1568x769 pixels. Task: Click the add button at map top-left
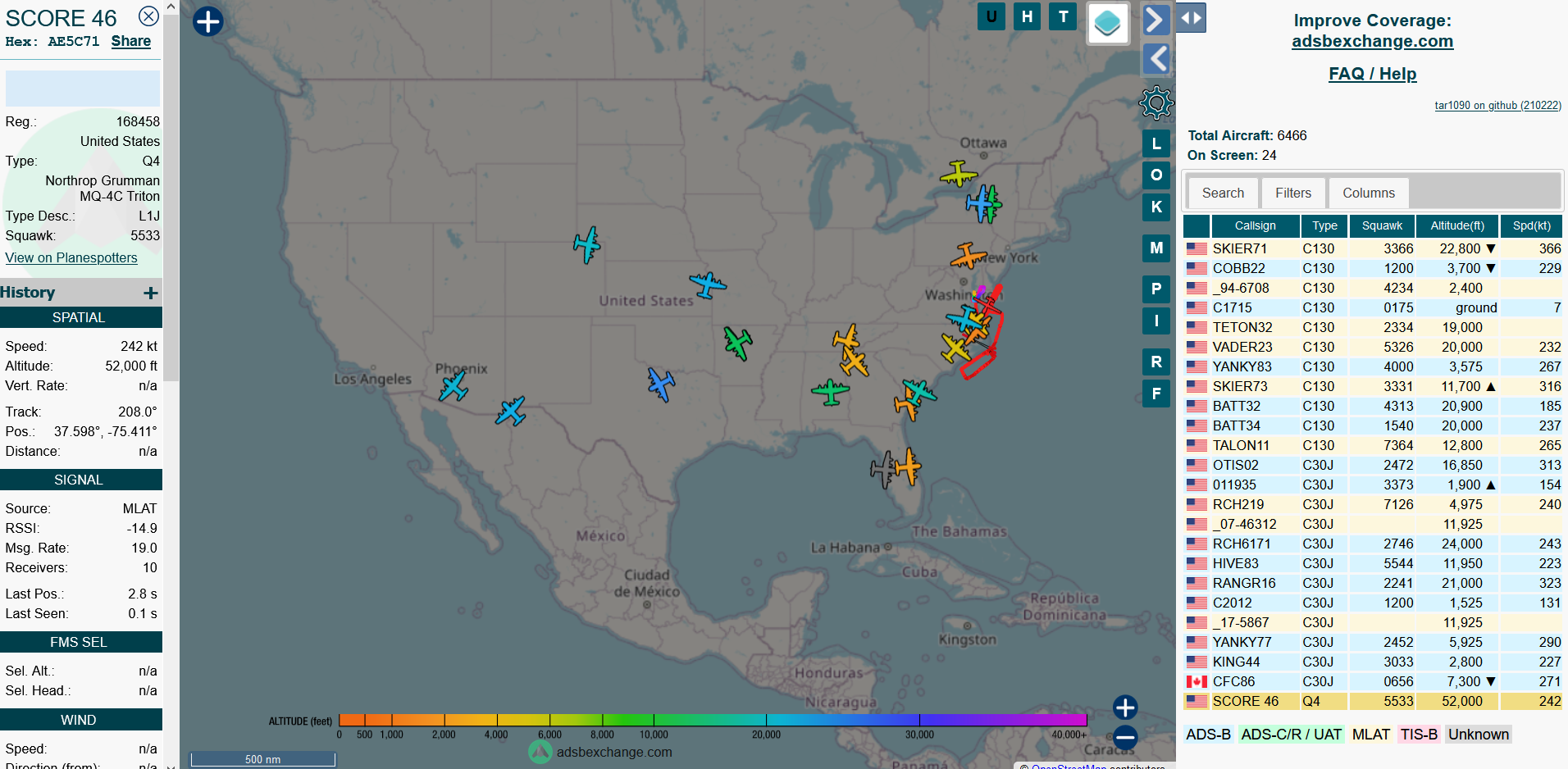click(208, 21)
